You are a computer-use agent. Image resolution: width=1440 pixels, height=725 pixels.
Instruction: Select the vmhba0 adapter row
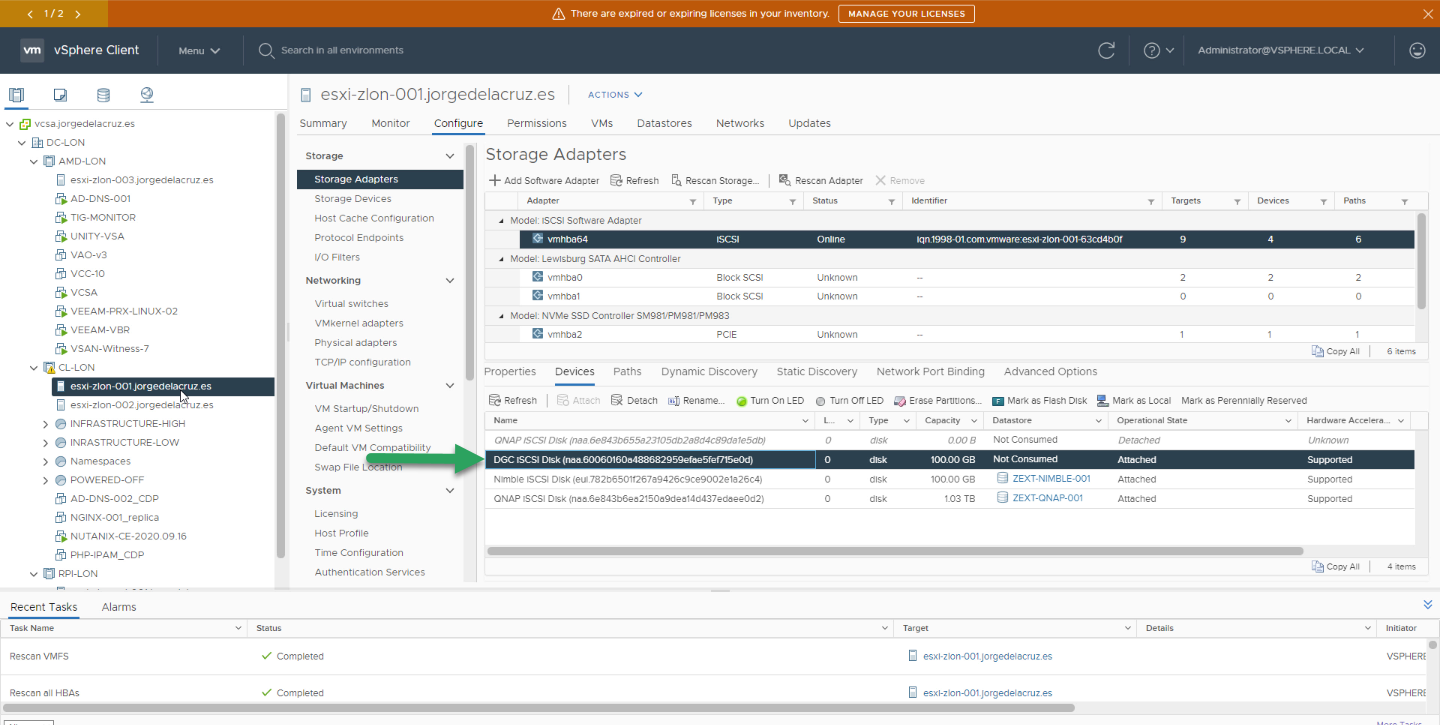pyautogui.click(x=950, y=278)
